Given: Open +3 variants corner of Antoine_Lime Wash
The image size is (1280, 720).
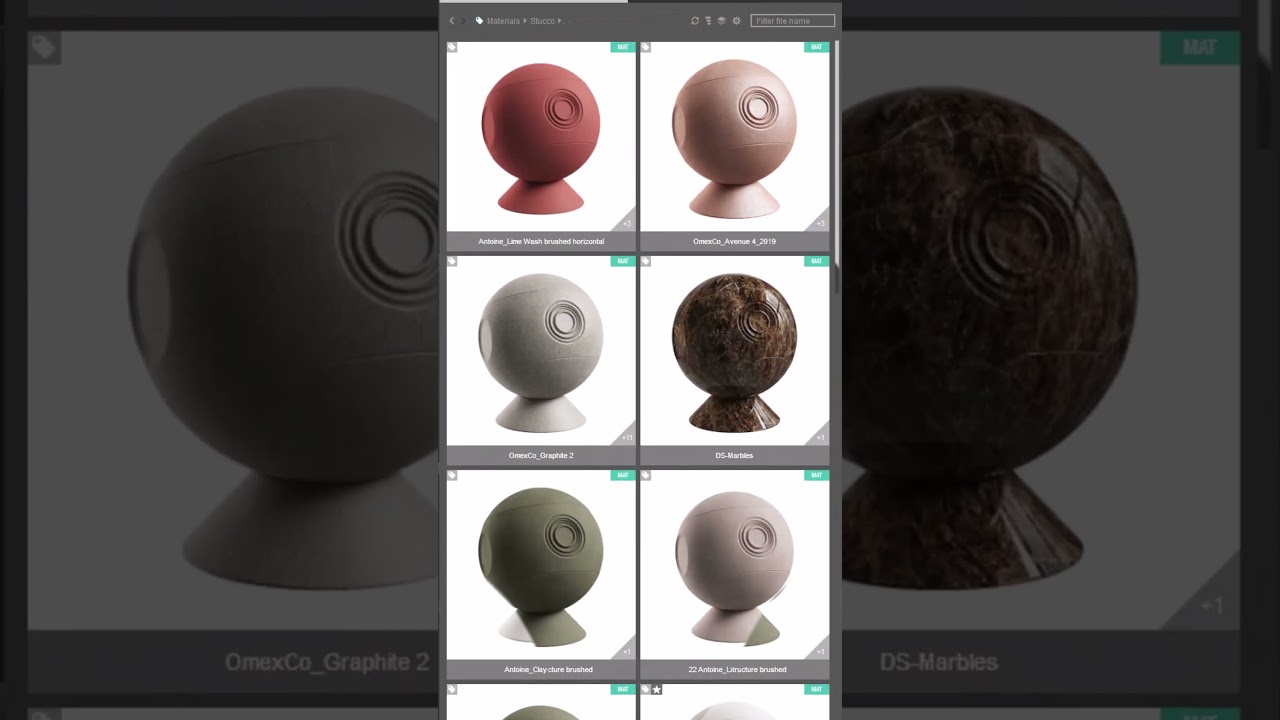Looking at the screenshot, I should (626, 222).
